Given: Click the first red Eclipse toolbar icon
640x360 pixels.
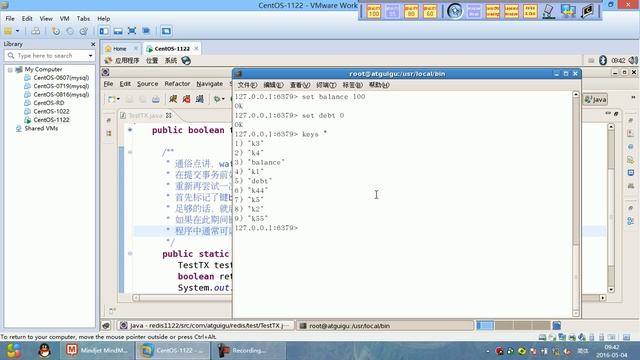Looking at the screenshot, I should click(x=173, y=99).
